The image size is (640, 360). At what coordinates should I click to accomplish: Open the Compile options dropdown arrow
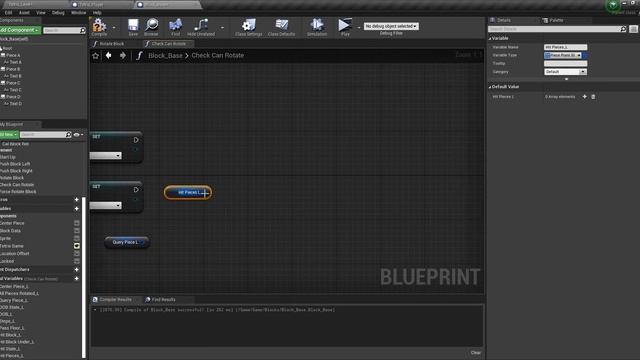coord(114,28)
